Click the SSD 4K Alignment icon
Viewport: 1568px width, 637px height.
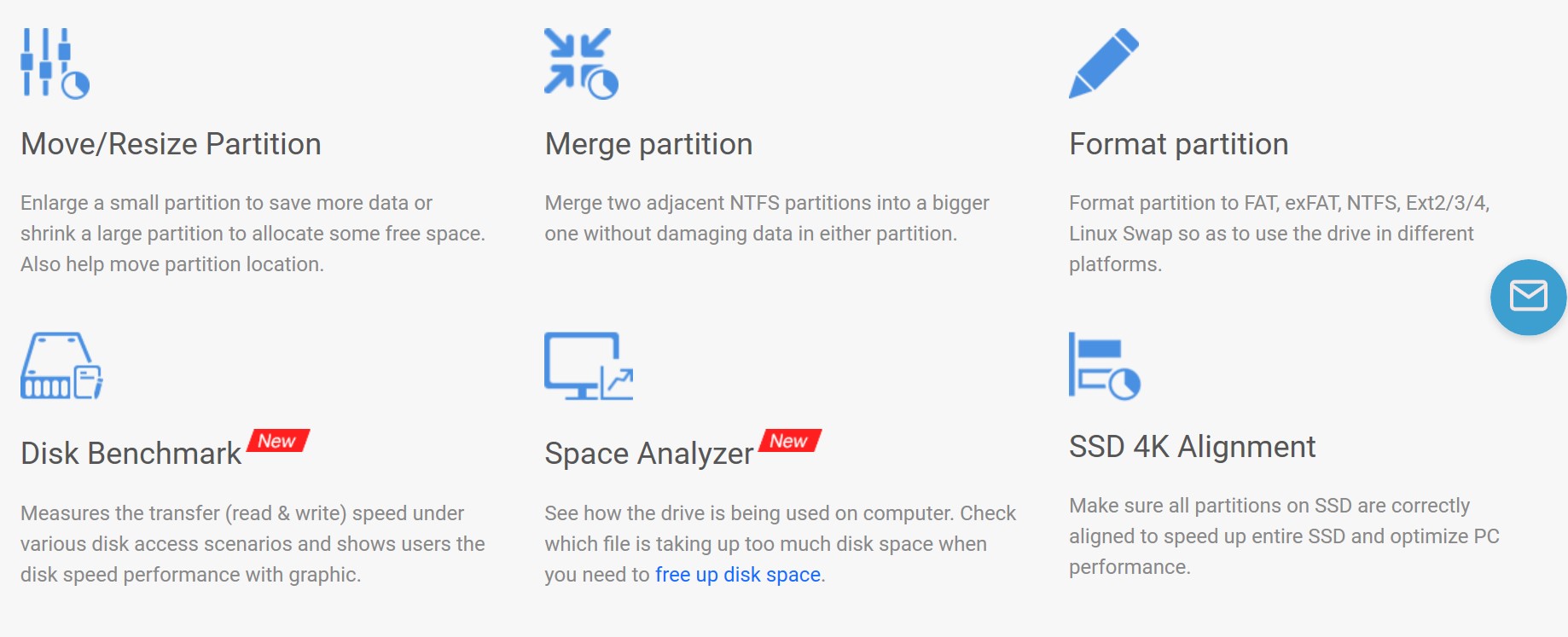tap(1105, 366)
